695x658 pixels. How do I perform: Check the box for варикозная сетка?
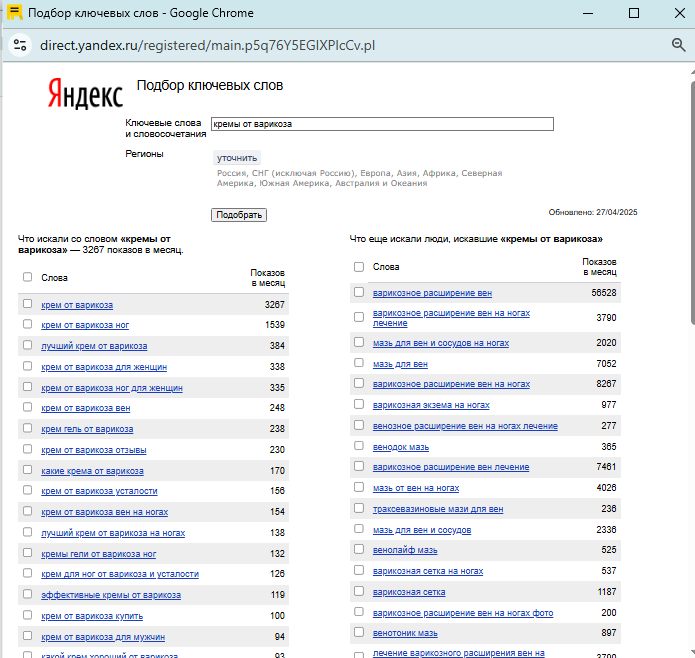[359, 591]
